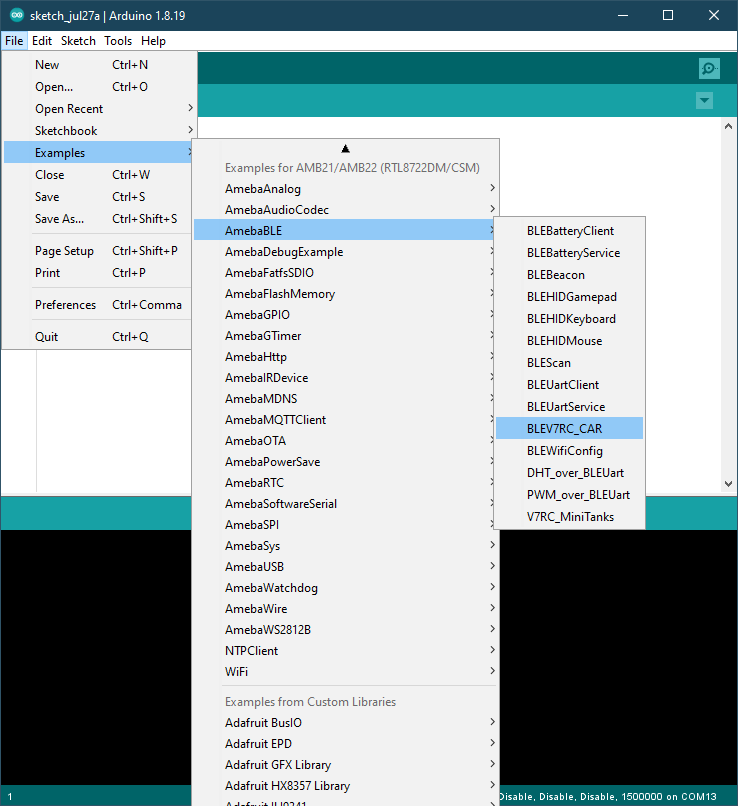Image resolution: width=738 pixels, height=806 pixels.
Task: Expand AmebaDebugExample submenu
Action: click(344, 252)
